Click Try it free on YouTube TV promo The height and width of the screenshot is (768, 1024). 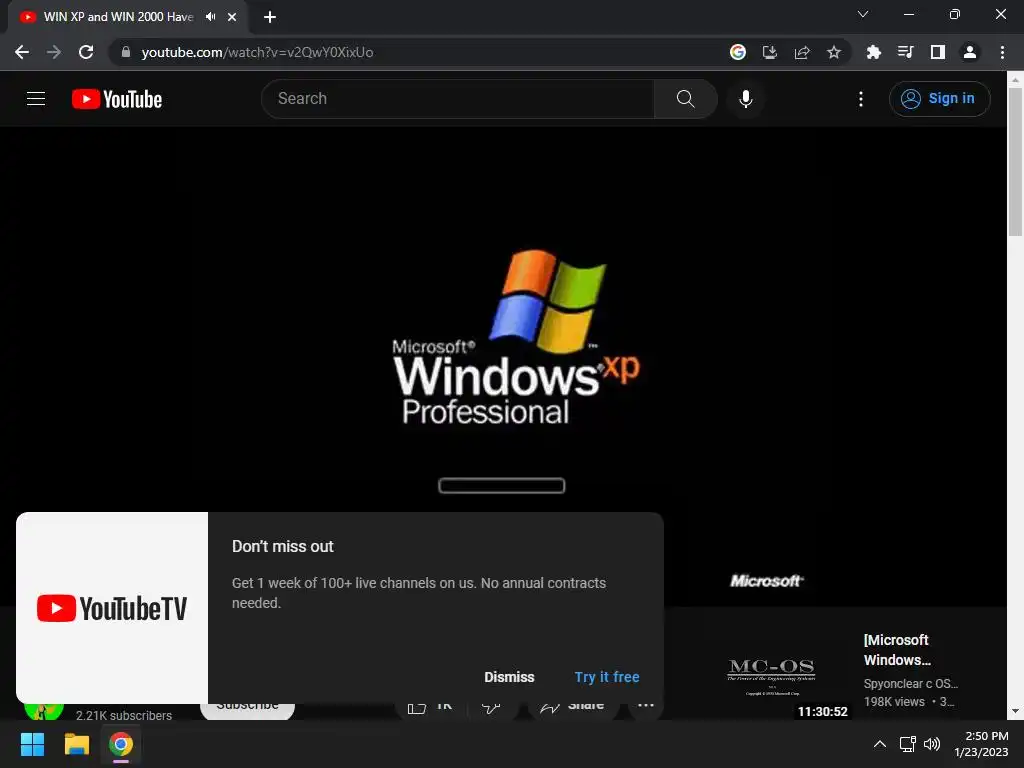(607, 677)
